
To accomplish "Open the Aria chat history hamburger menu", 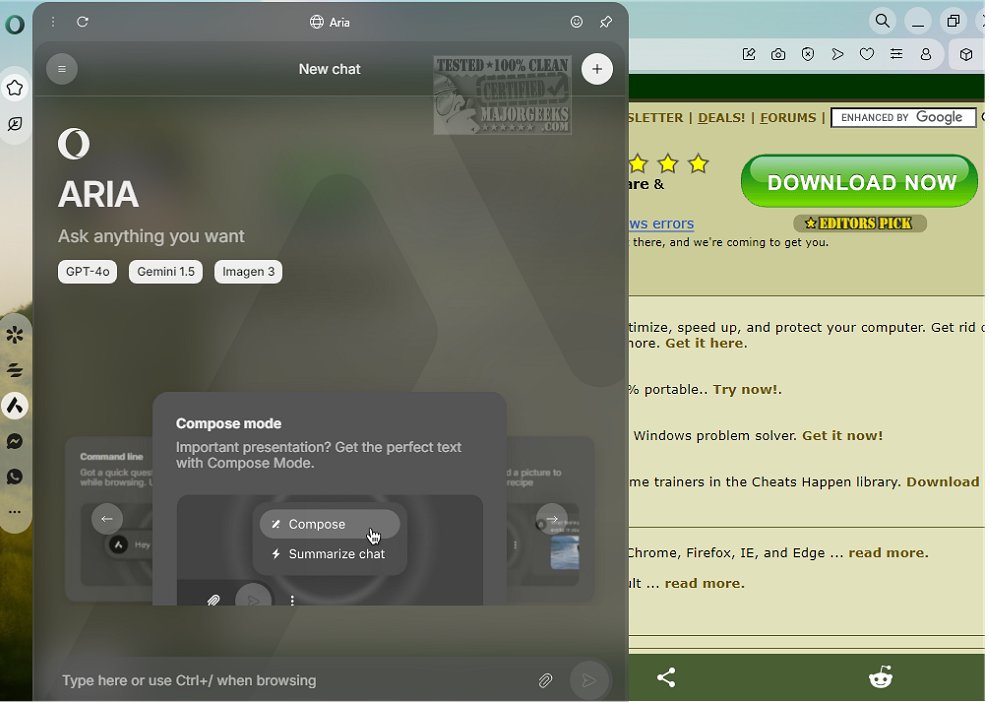I will click(62, 69).
